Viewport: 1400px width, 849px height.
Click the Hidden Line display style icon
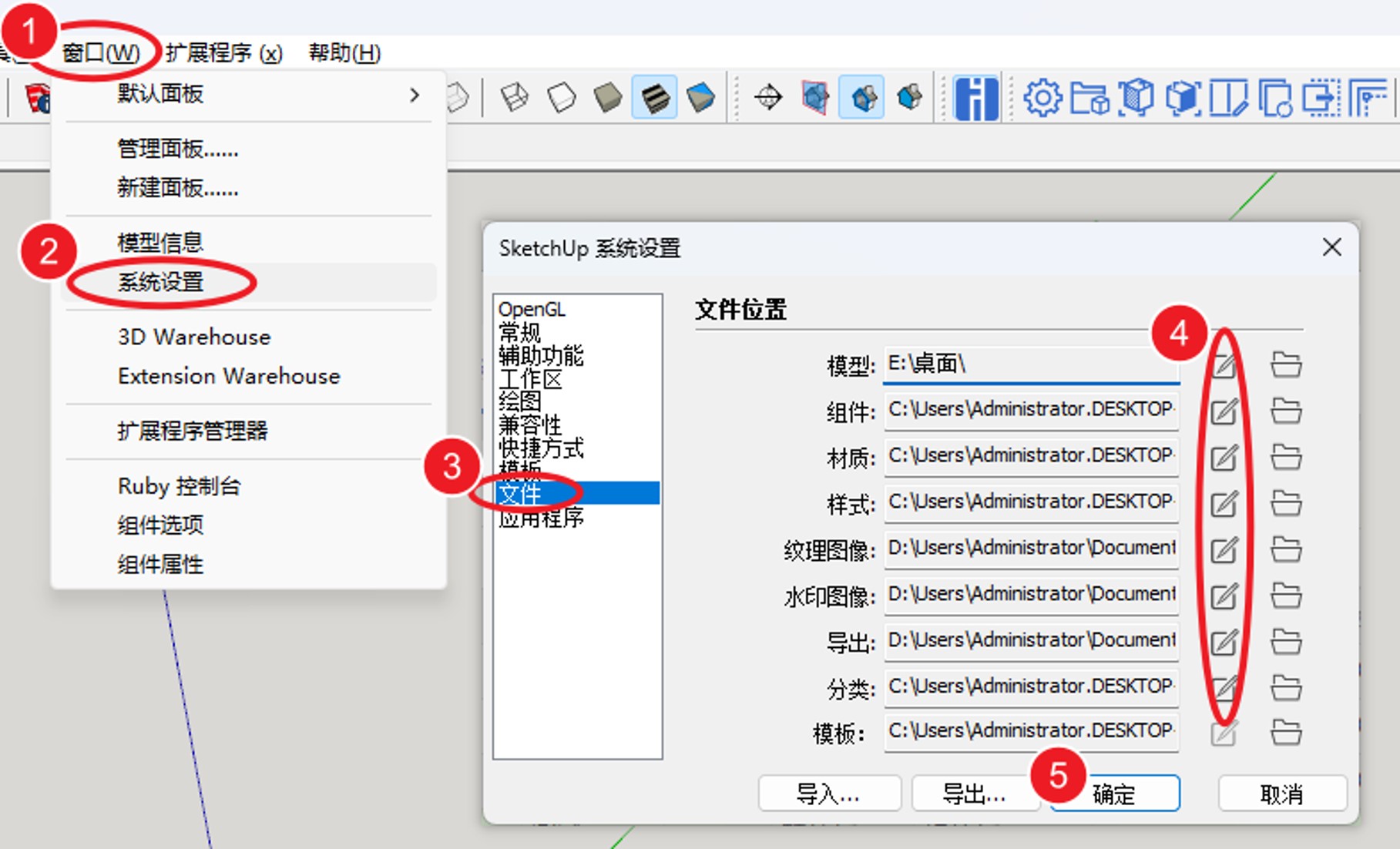(561, 97)
